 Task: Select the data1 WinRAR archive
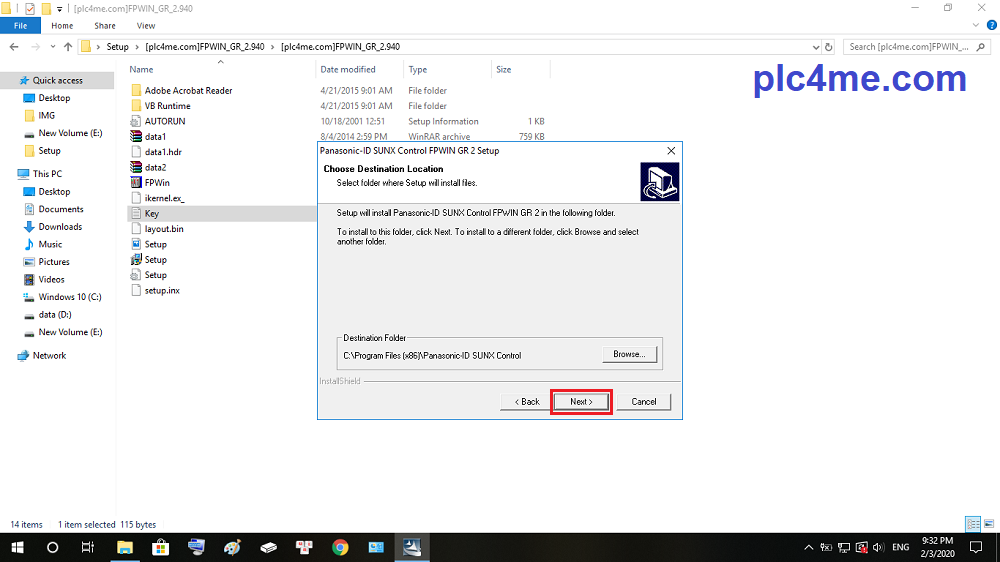click(155, 136)
